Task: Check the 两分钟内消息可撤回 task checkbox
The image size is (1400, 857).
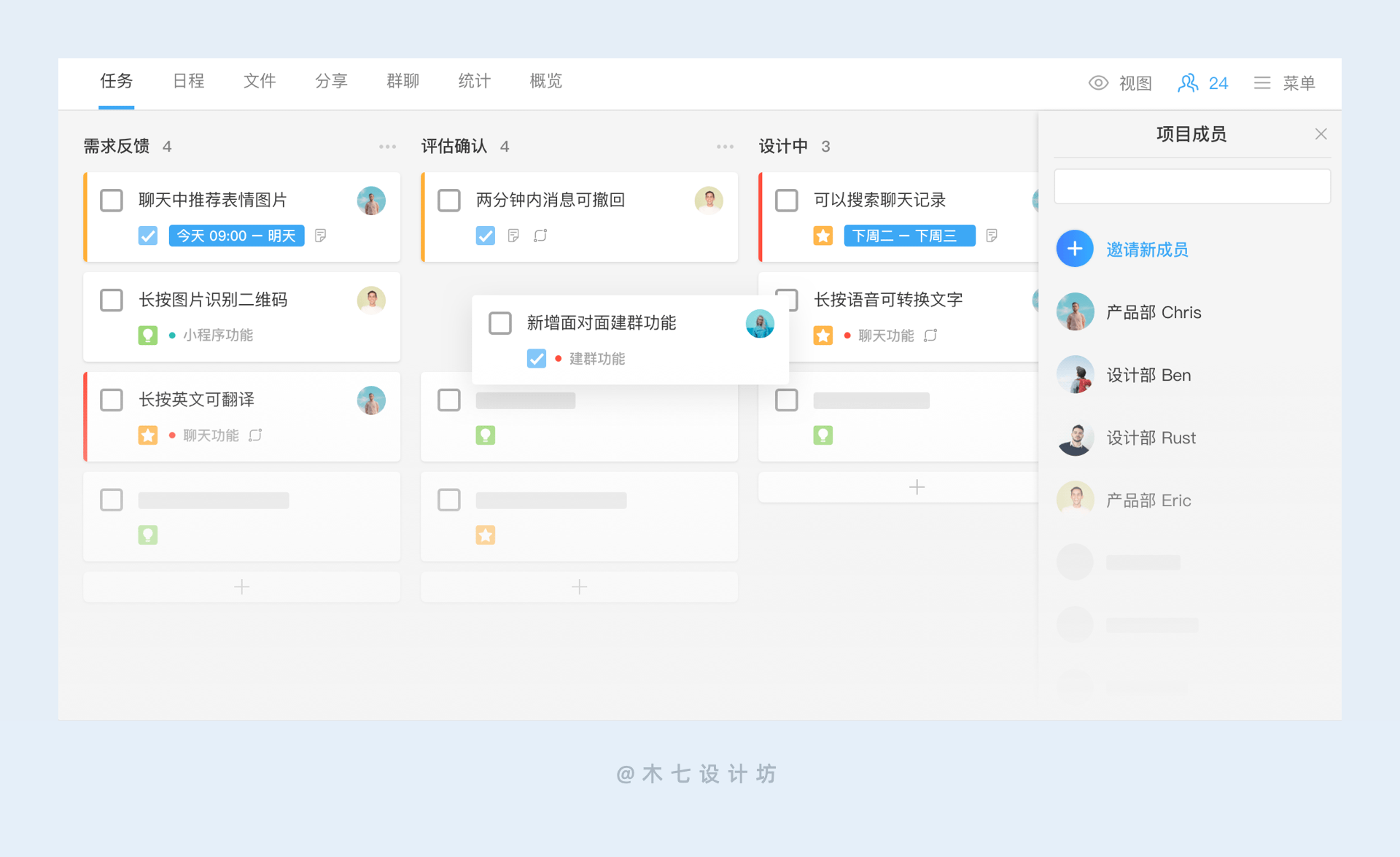Action: pyautogui.click(x=449, y=201)
